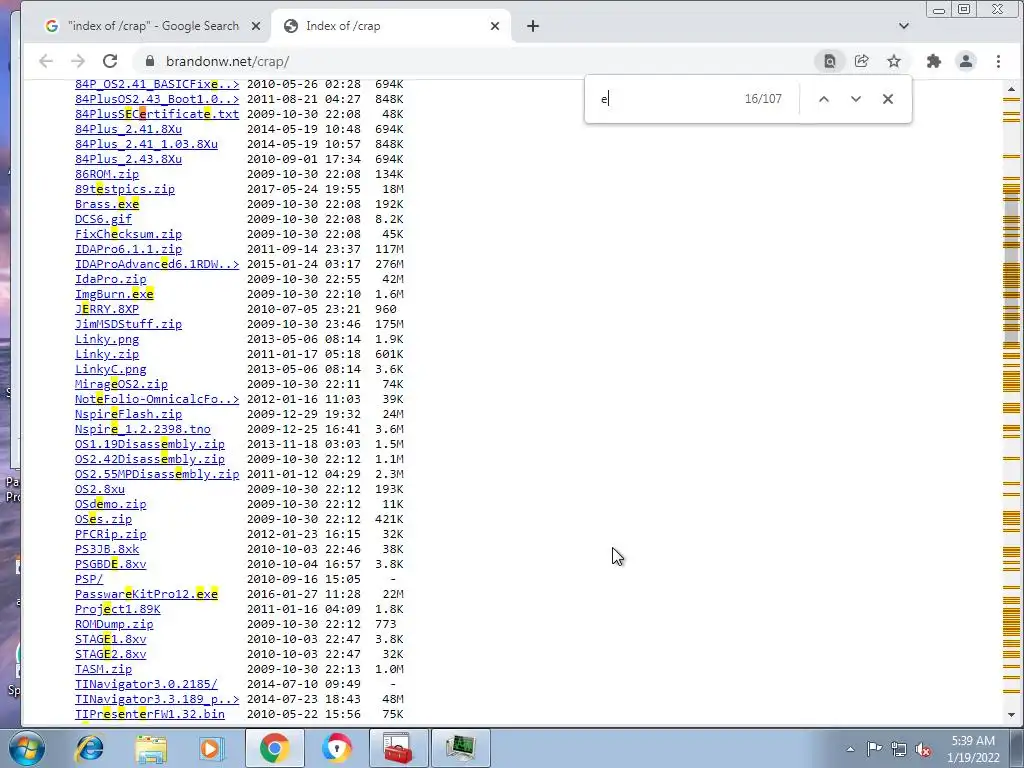Click the address bar URL
This screenshot has height=768, width=1024.
tap(227, 61)
